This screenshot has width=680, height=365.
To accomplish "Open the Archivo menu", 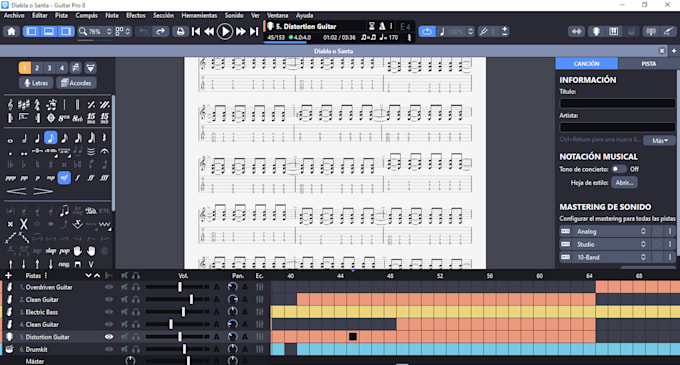I will click(14, 15).
